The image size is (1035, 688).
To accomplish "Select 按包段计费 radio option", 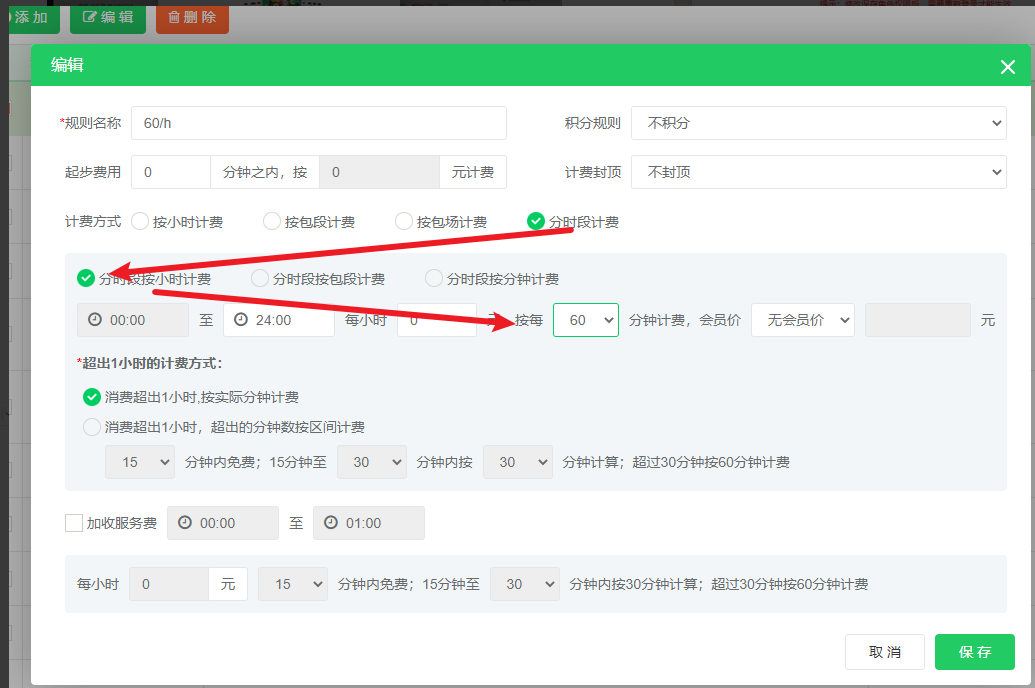I will pyautogui.click(x=272, y=222).
